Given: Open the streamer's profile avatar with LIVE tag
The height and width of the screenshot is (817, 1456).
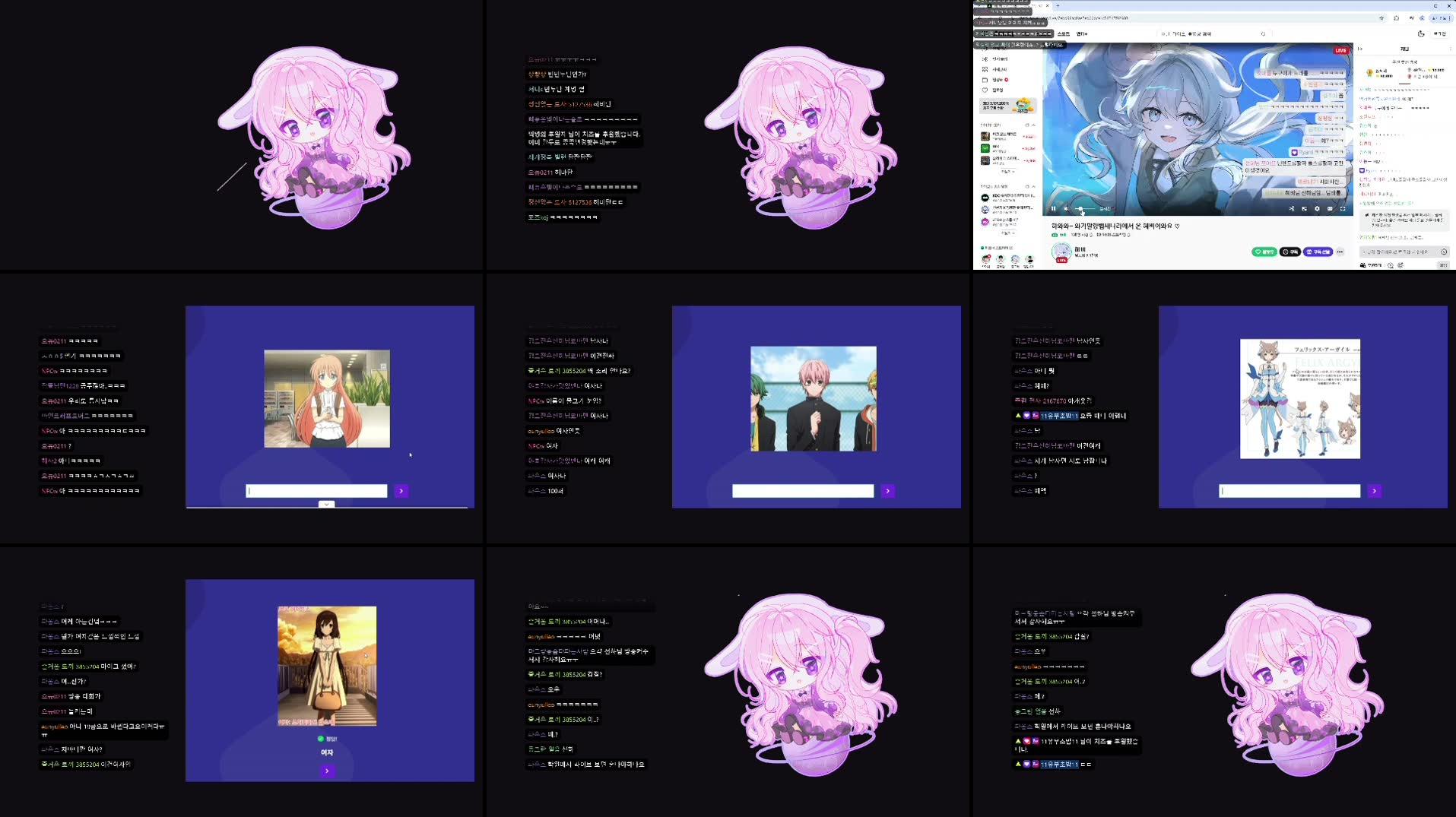Looking at the screenshot, I should coord(1061,252).
